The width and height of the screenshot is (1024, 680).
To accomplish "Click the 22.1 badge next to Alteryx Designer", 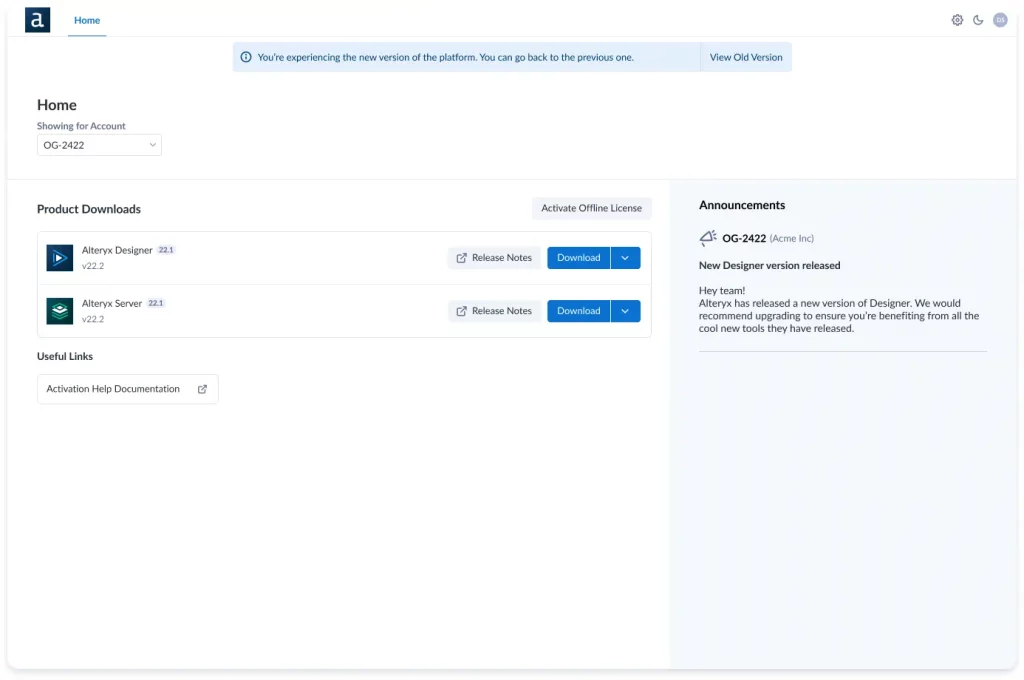I will [166, 250].
